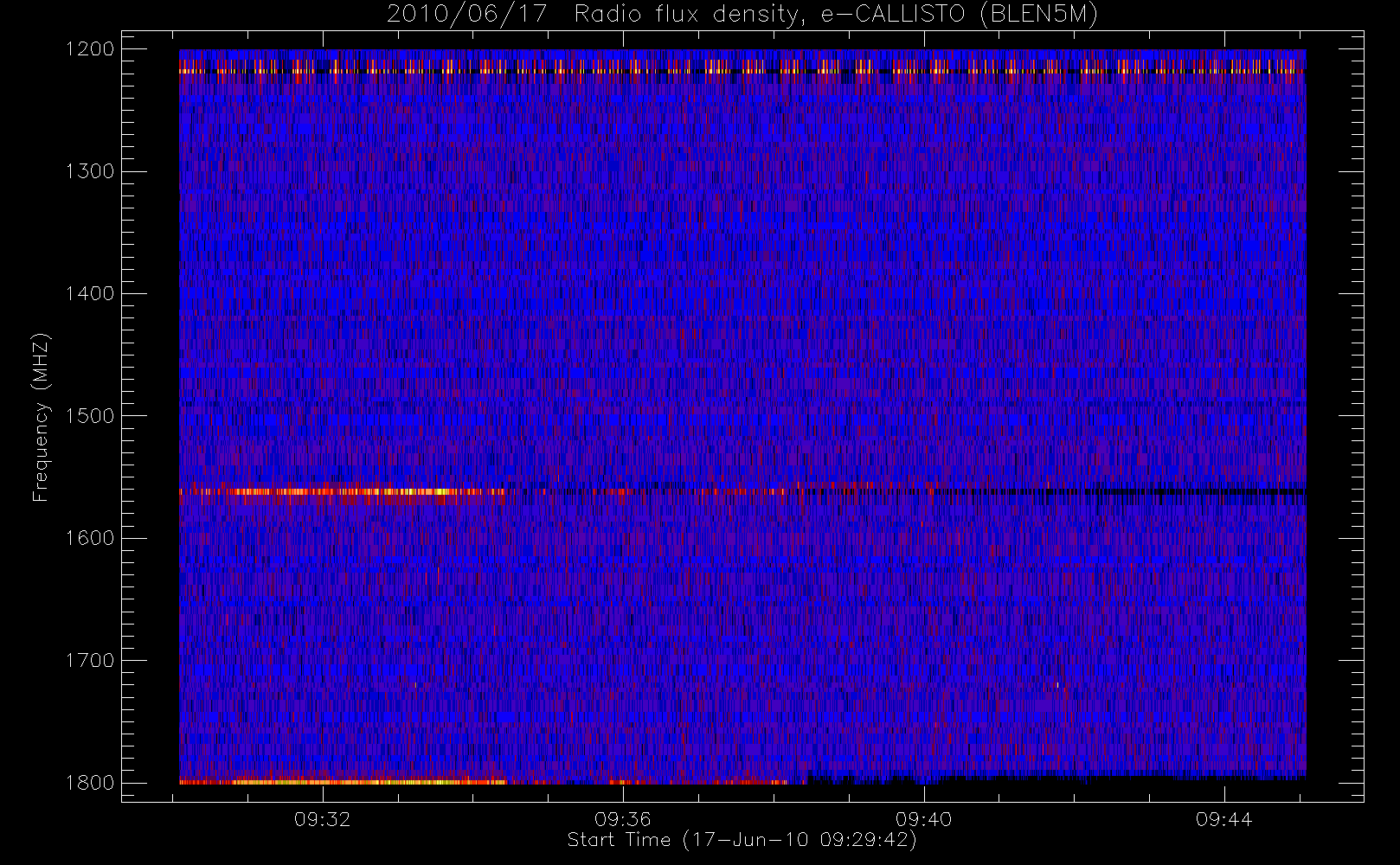Click the 1500 frequency tick label
The width and height of the screenshot is (1400, 865).
[90, 416]
